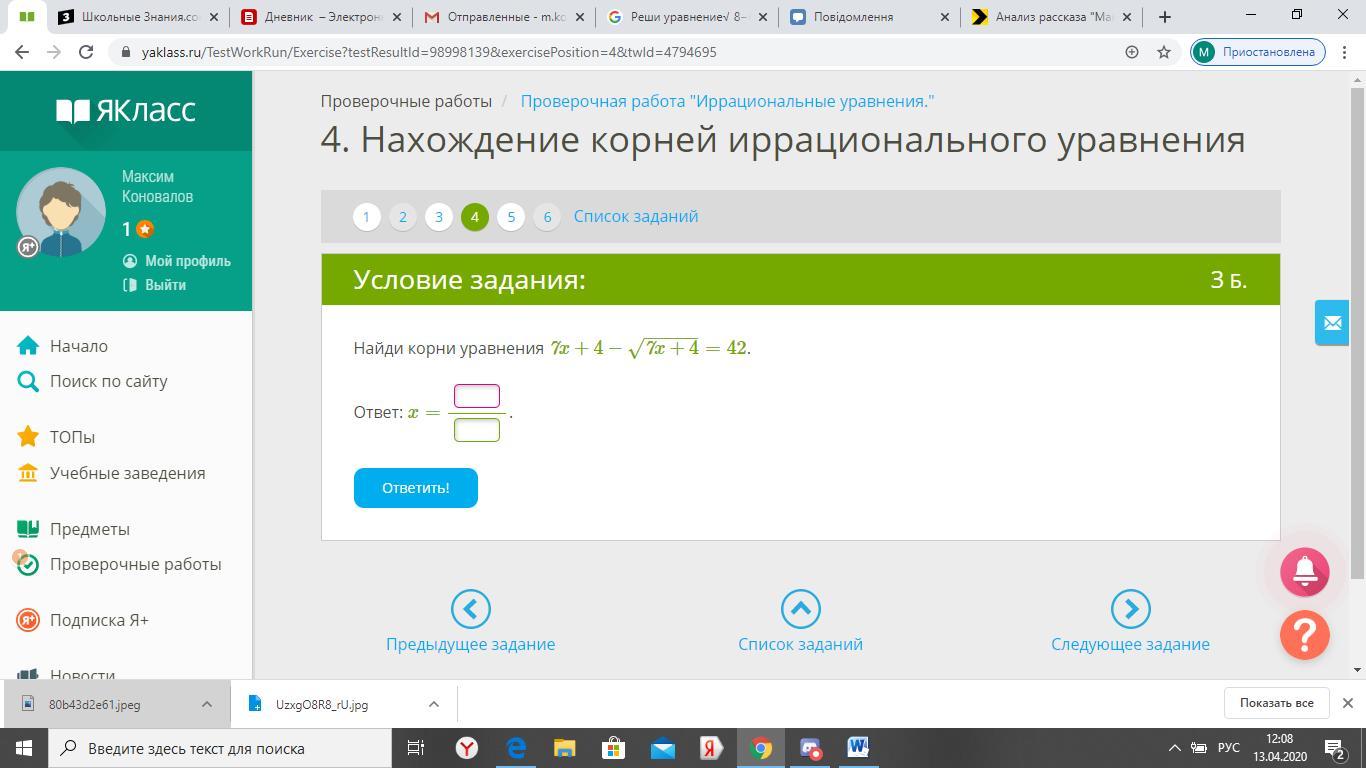
Task: Expand options for 80b43d2e61.jpeg download
Action: click(207, 704)
